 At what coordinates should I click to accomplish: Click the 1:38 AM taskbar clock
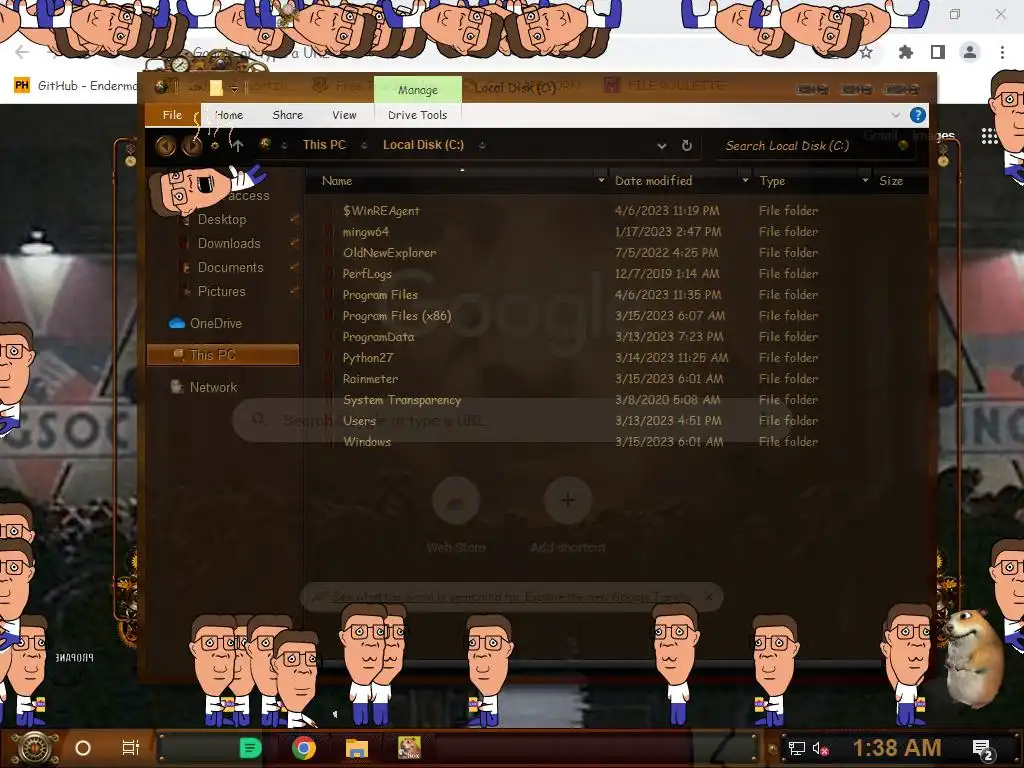pos(897,748)
